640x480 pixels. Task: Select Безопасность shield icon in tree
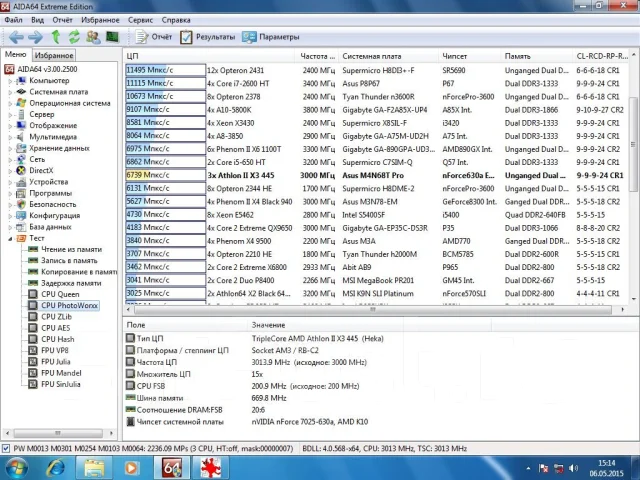pos(21,204)
